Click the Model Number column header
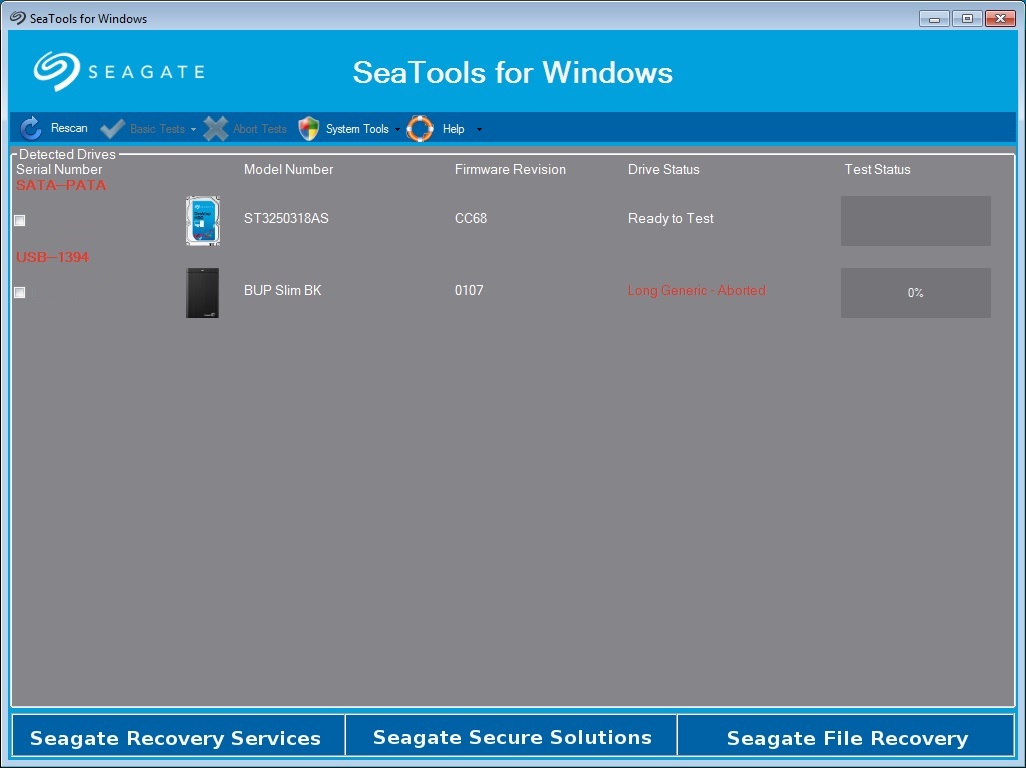1026x768 pixels. 289,169
